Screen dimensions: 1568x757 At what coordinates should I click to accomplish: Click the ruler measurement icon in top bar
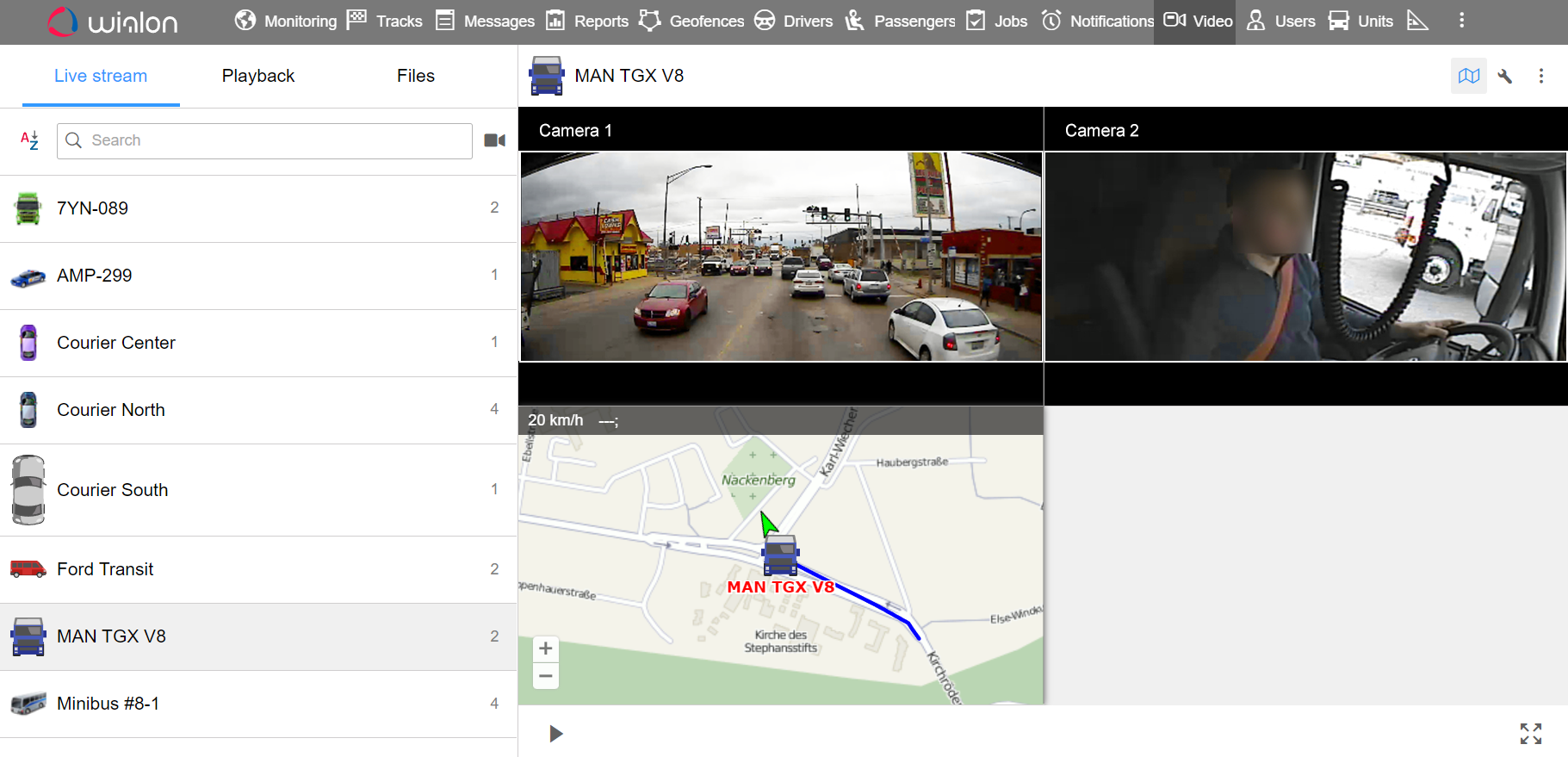[x=1417, y=21]
